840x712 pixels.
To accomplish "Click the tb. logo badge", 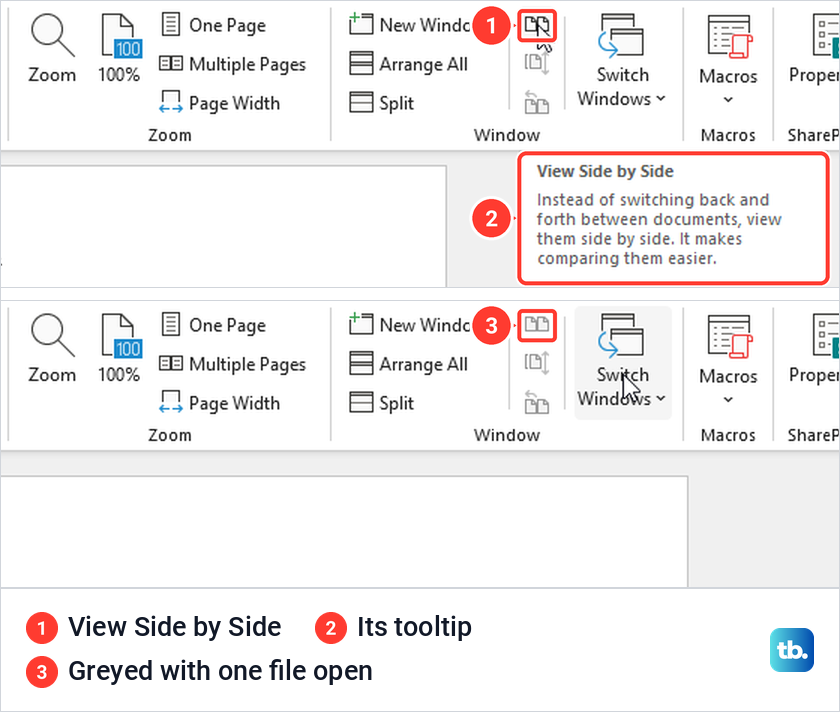I will [792, 650].
